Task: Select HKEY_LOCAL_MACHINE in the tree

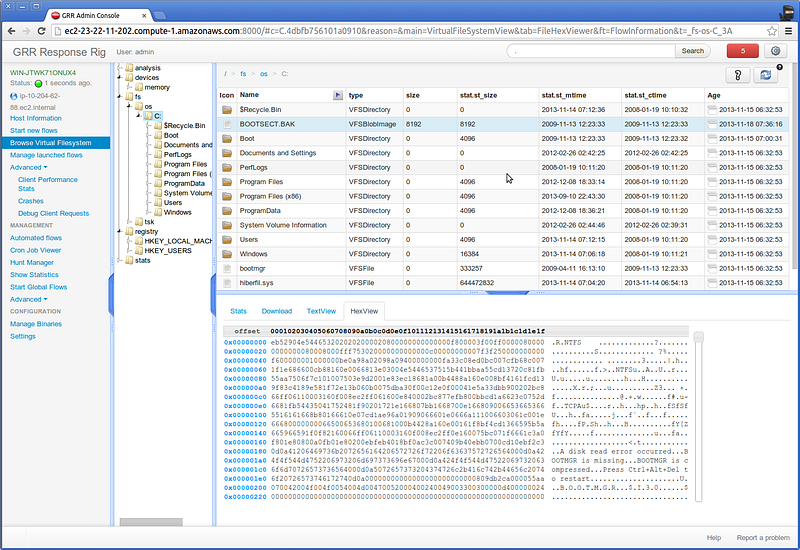Action: point(178,241)
